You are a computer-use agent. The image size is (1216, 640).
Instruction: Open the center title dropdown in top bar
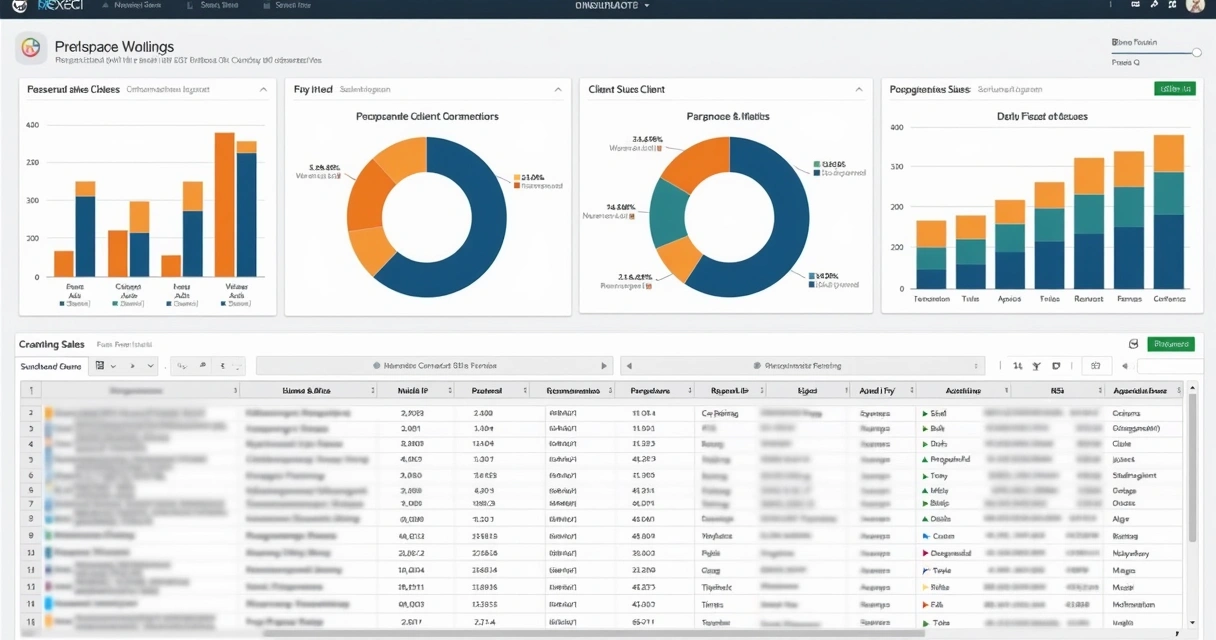coord(612,6)
